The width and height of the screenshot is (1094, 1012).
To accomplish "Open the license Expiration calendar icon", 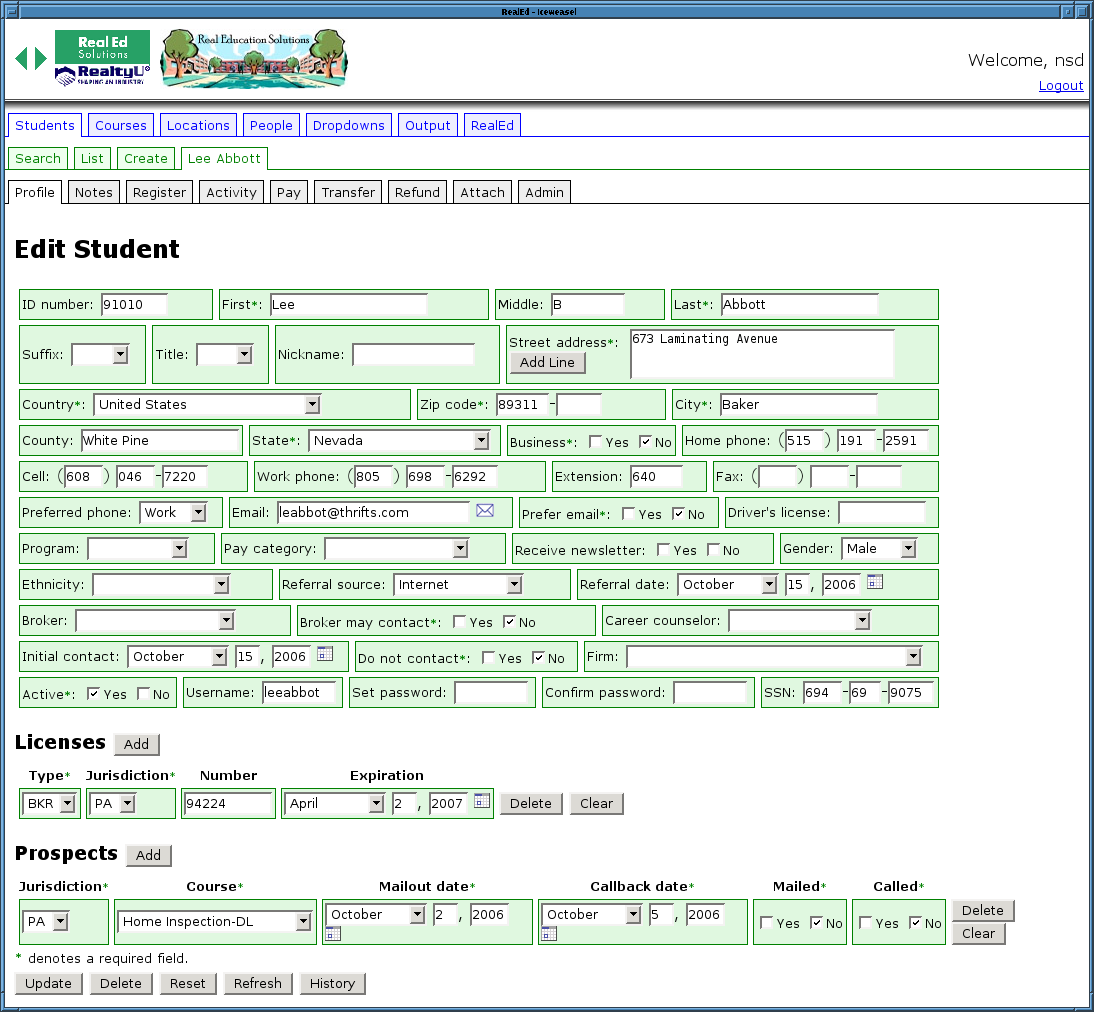I will [x=482, y=801].
